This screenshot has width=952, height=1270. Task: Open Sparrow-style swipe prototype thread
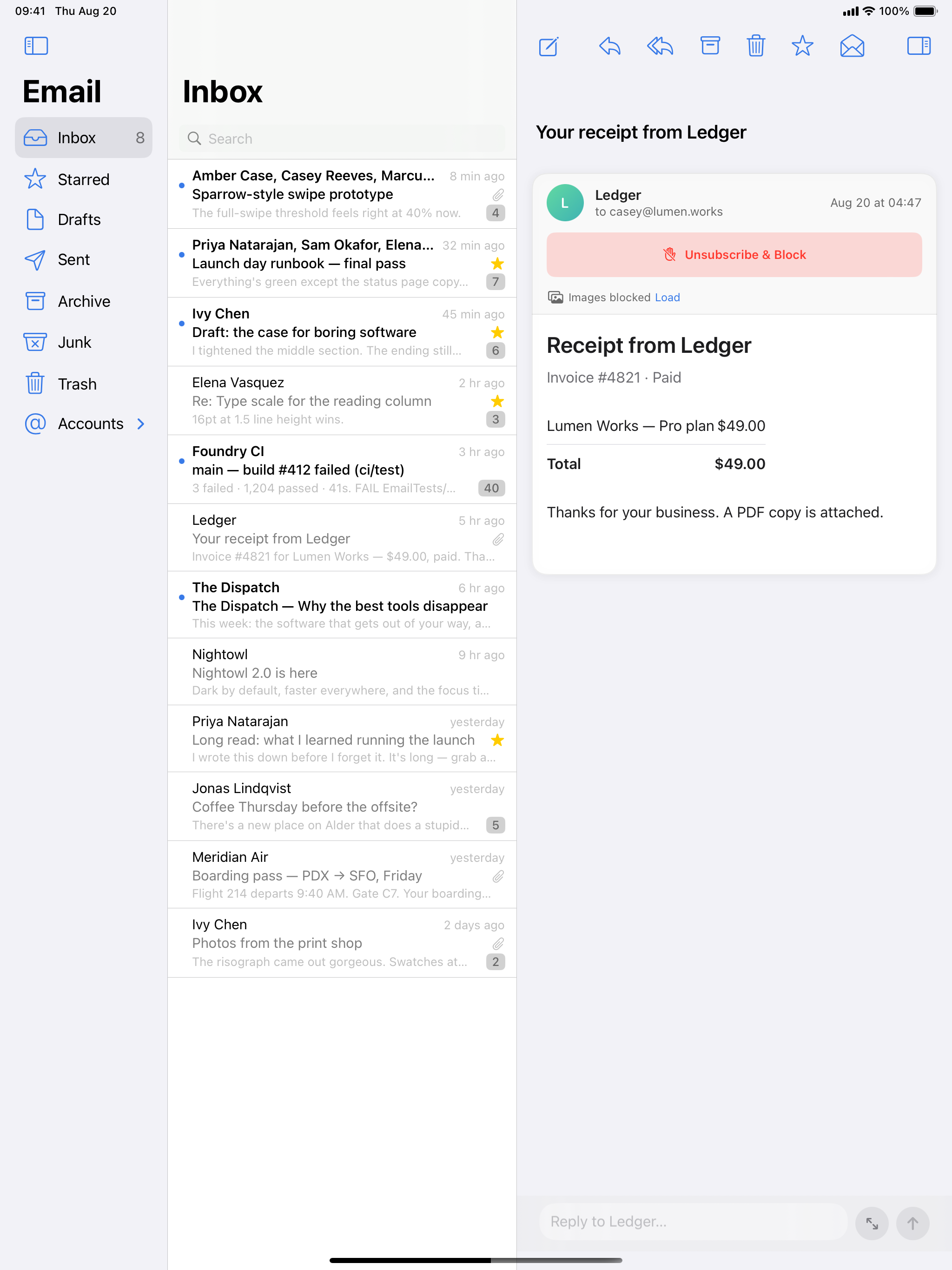[x=342, y=194]
